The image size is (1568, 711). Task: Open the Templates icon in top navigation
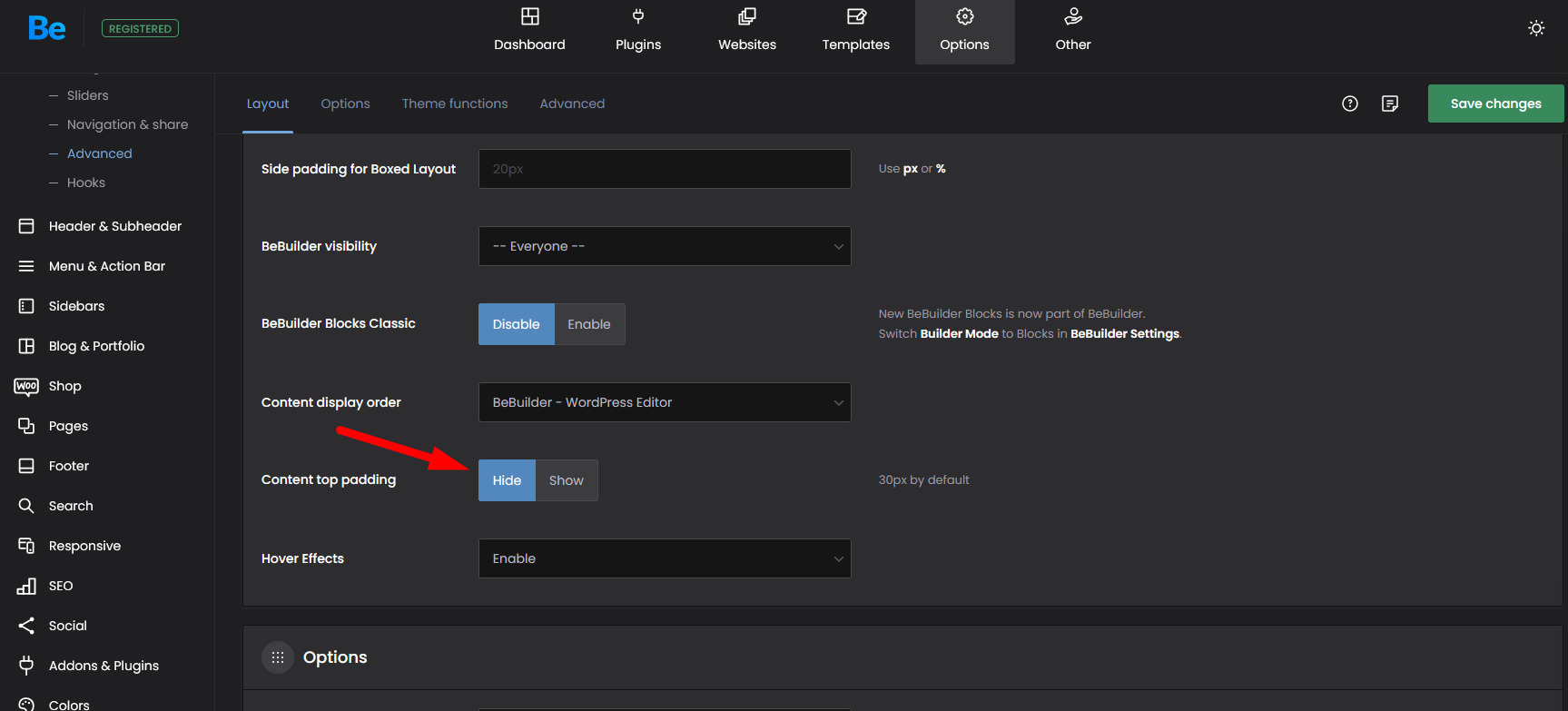856,16
